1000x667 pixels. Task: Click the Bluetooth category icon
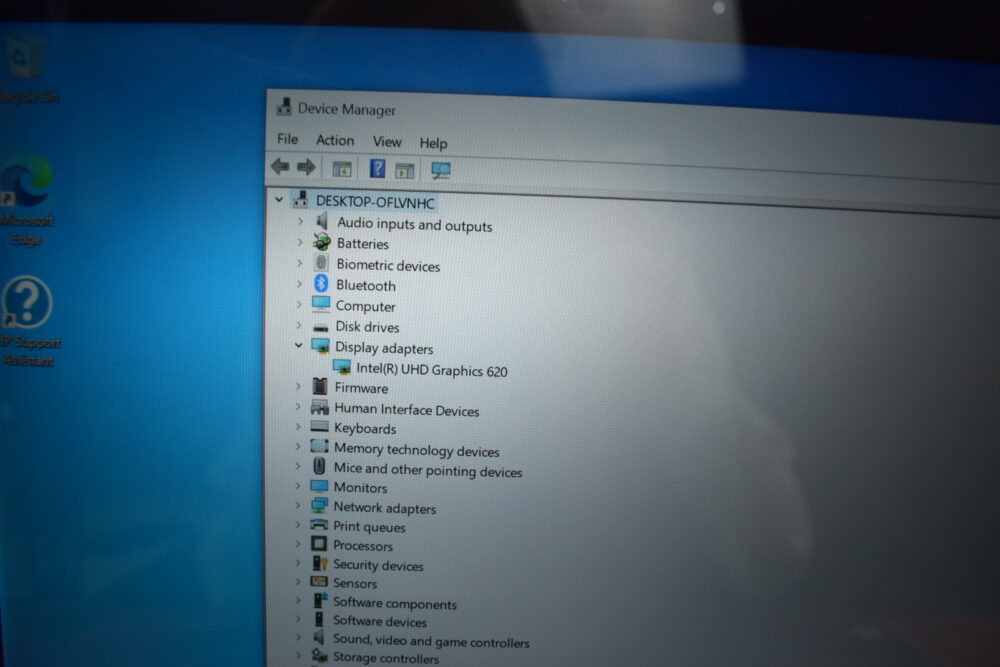coord(321,283)
